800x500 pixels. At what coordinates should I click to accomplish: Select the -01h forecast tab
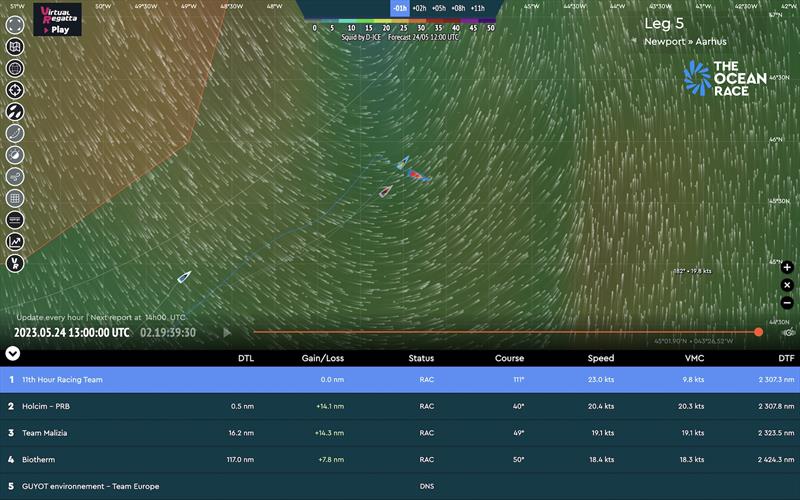(400, 8)
